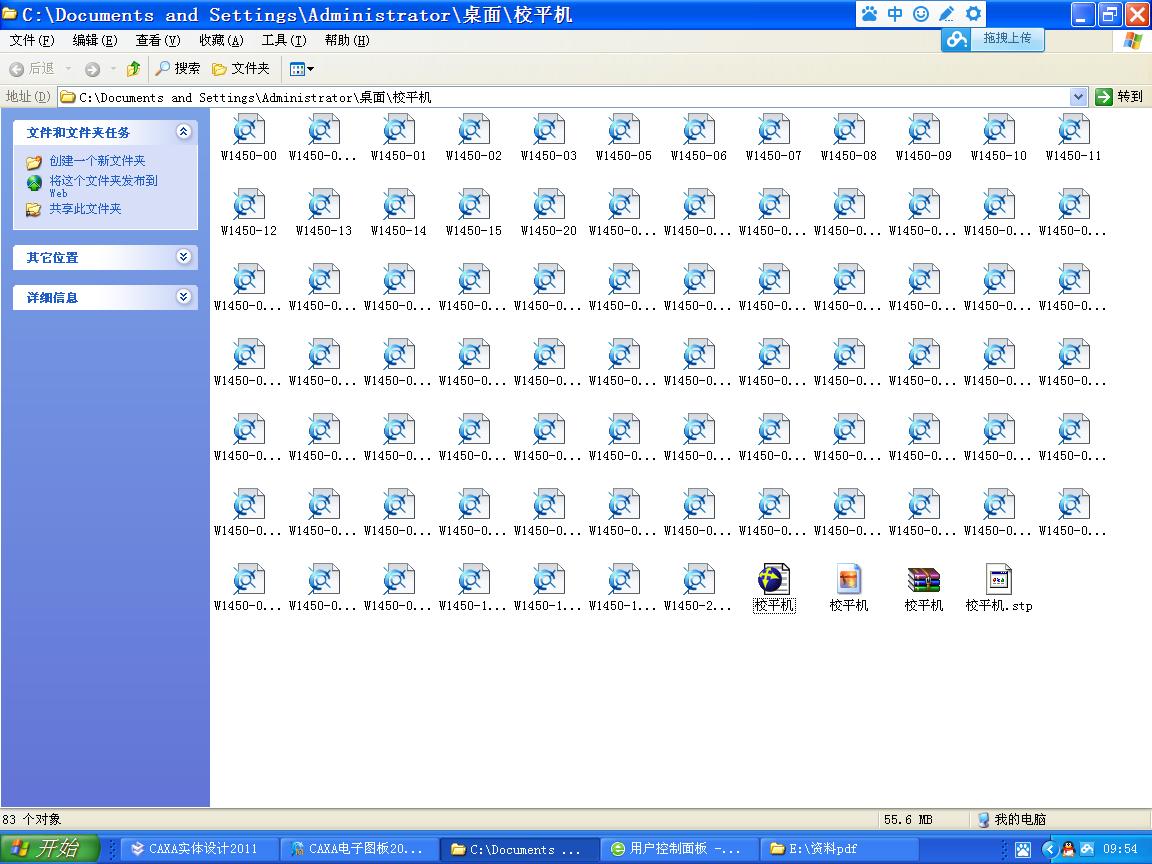Click 将这个文件夹发布到 Web link
This screenshot has width=1152, height=864.
103,186
